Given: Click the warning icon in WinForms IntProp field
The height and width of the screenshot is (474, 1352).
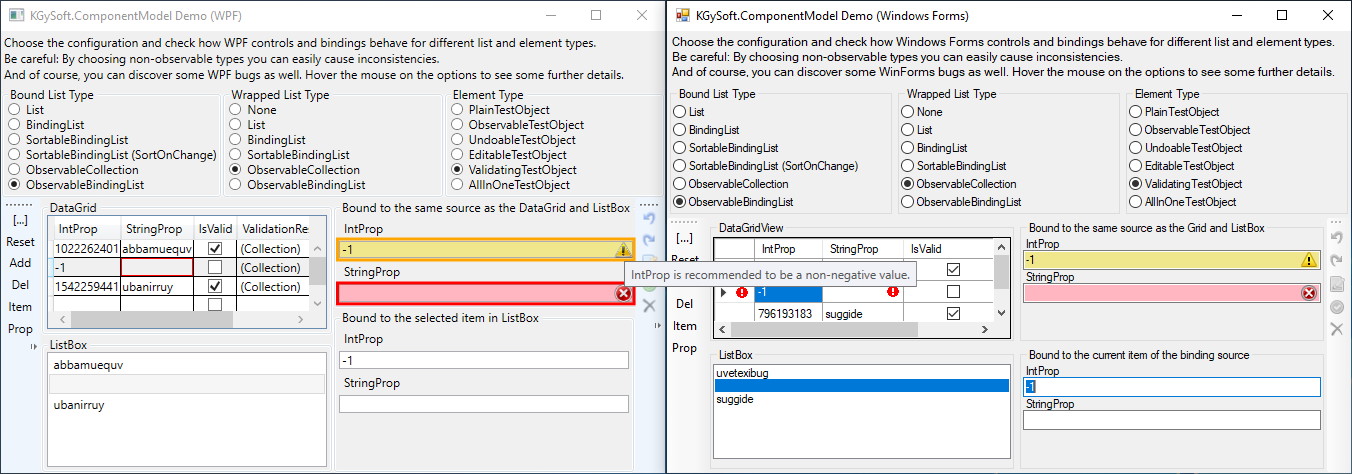Looking at the screenshot, I should click(x=1308, y=260).
